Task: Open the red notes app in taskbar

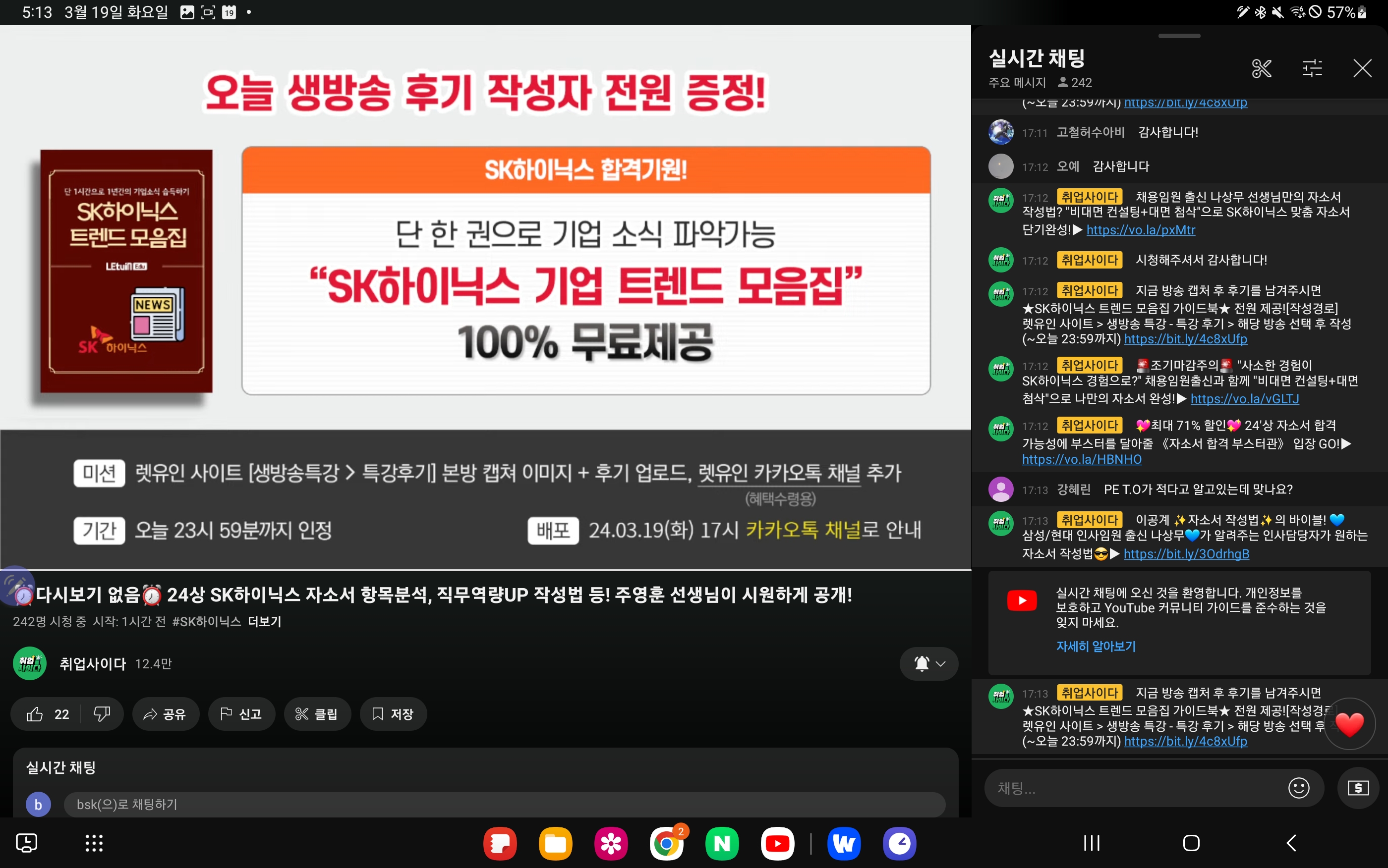Action: point(500,843)
